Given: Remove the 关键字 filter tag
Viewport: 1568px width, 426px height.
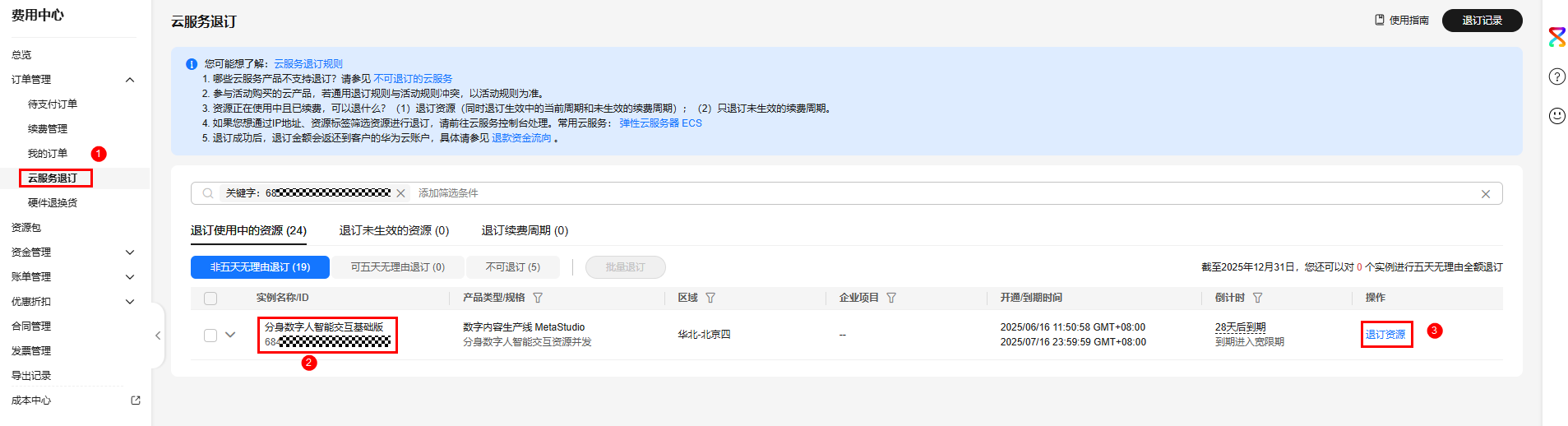Looking at the screenshot, I should tap(400, 193).
